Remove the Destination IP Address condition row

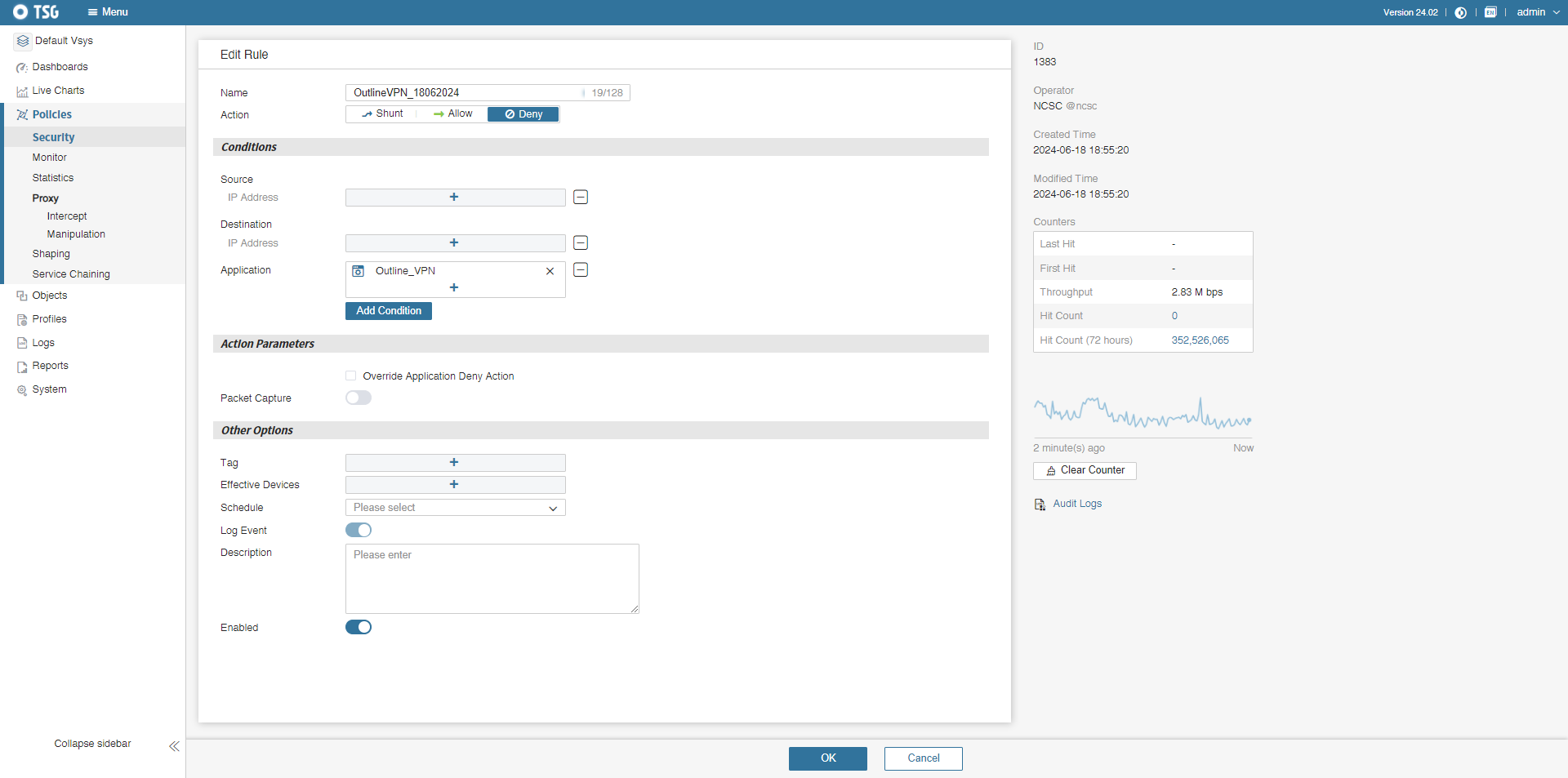[581, 243]
